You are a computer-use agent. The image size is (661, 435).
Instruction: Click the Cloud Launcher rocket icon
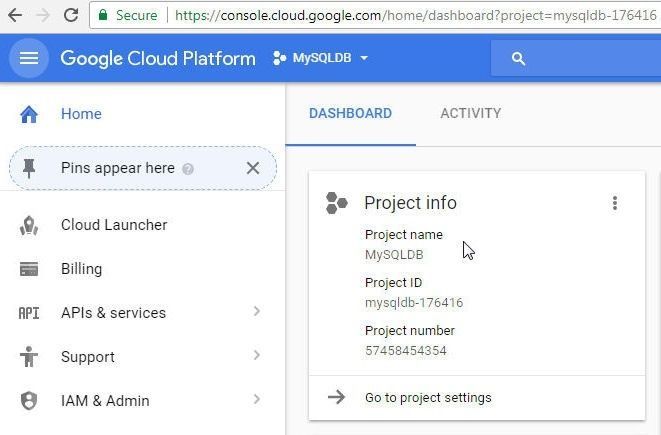point(29,226)
